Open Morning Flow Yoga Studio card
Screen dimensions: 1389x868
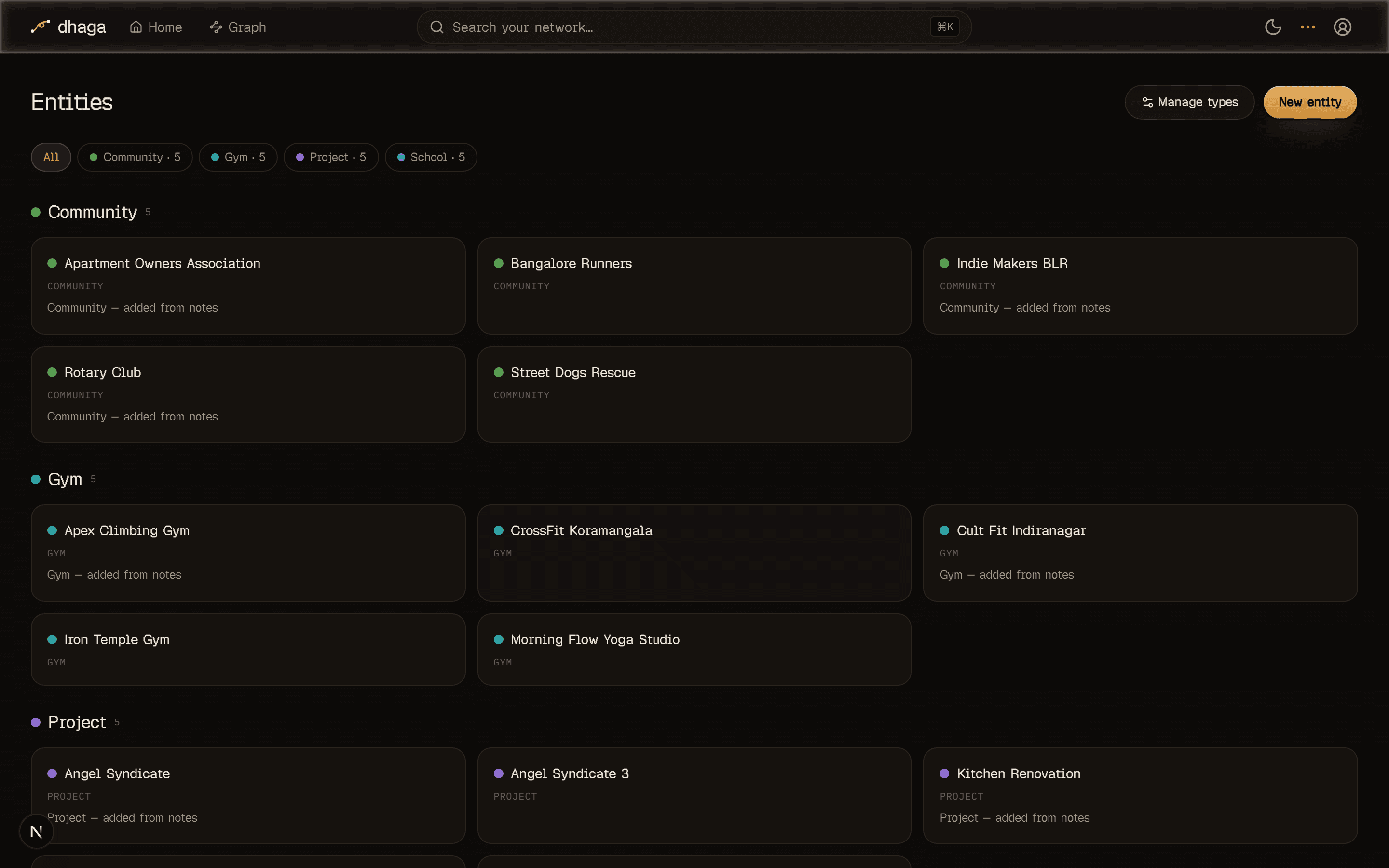(694, 649)
